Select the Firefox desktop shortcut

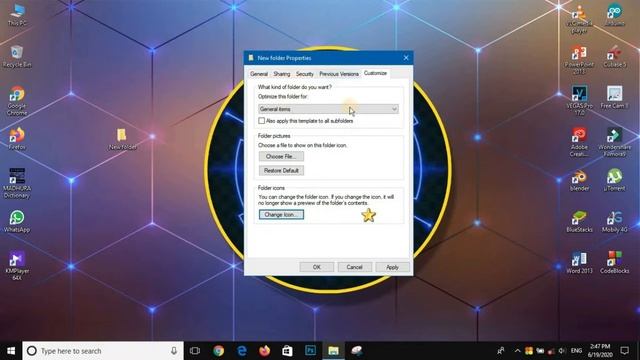click(17, 138)
